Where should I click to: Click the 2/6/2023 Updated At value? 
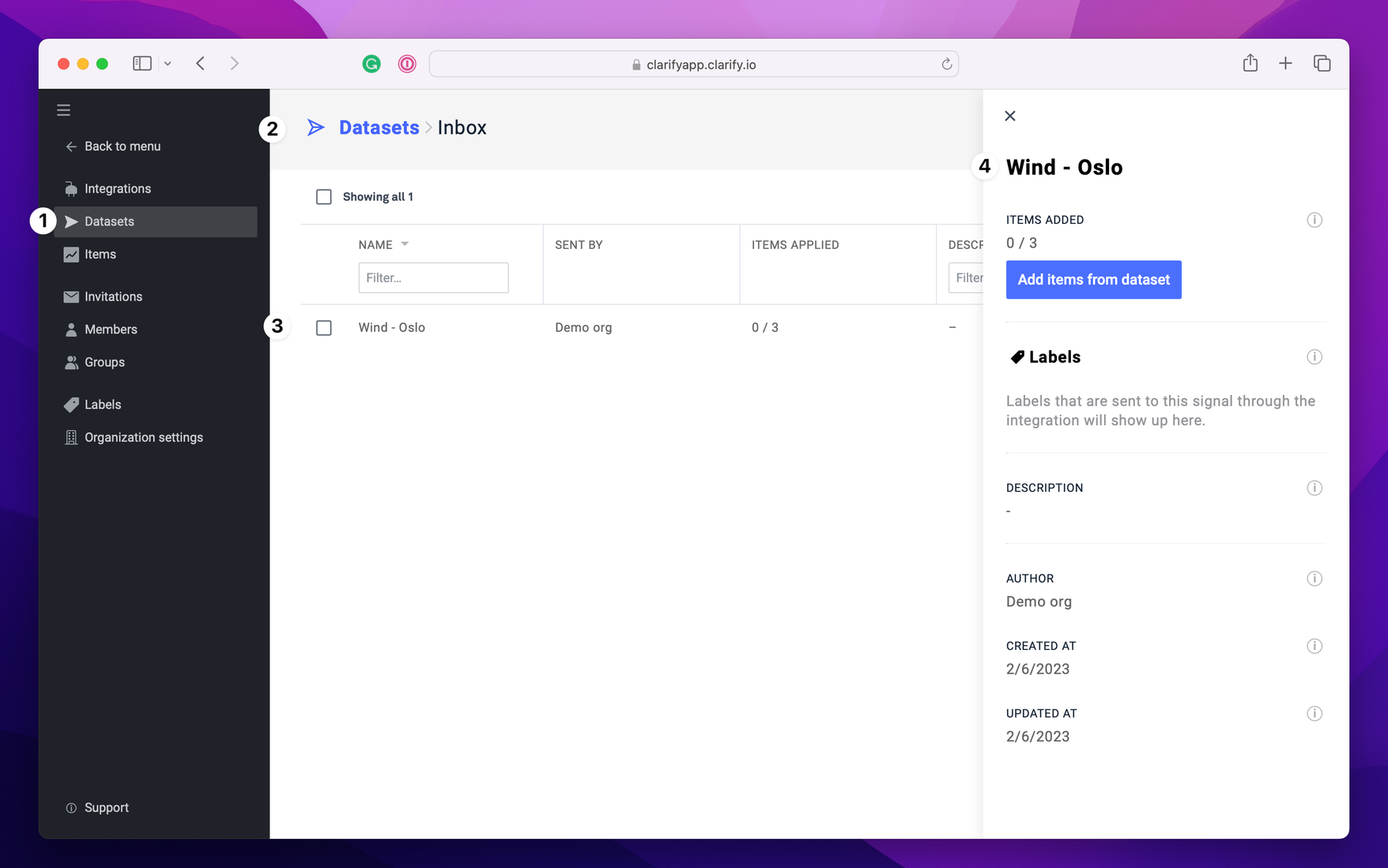coord(1038,736)
